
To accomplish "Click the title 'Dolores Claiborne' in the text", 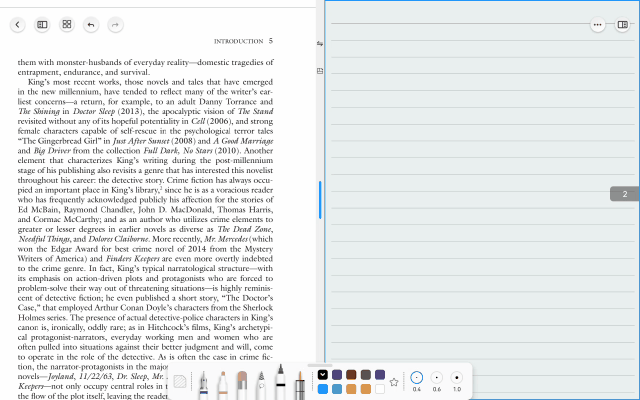I will [x=118, y=239].
